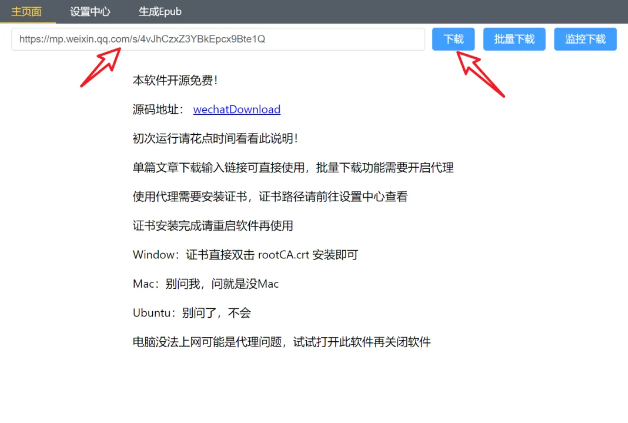Screen dimensions: 628x423
Task: Click the red arrow pointing at 下载 button
Action: point(480,72)
